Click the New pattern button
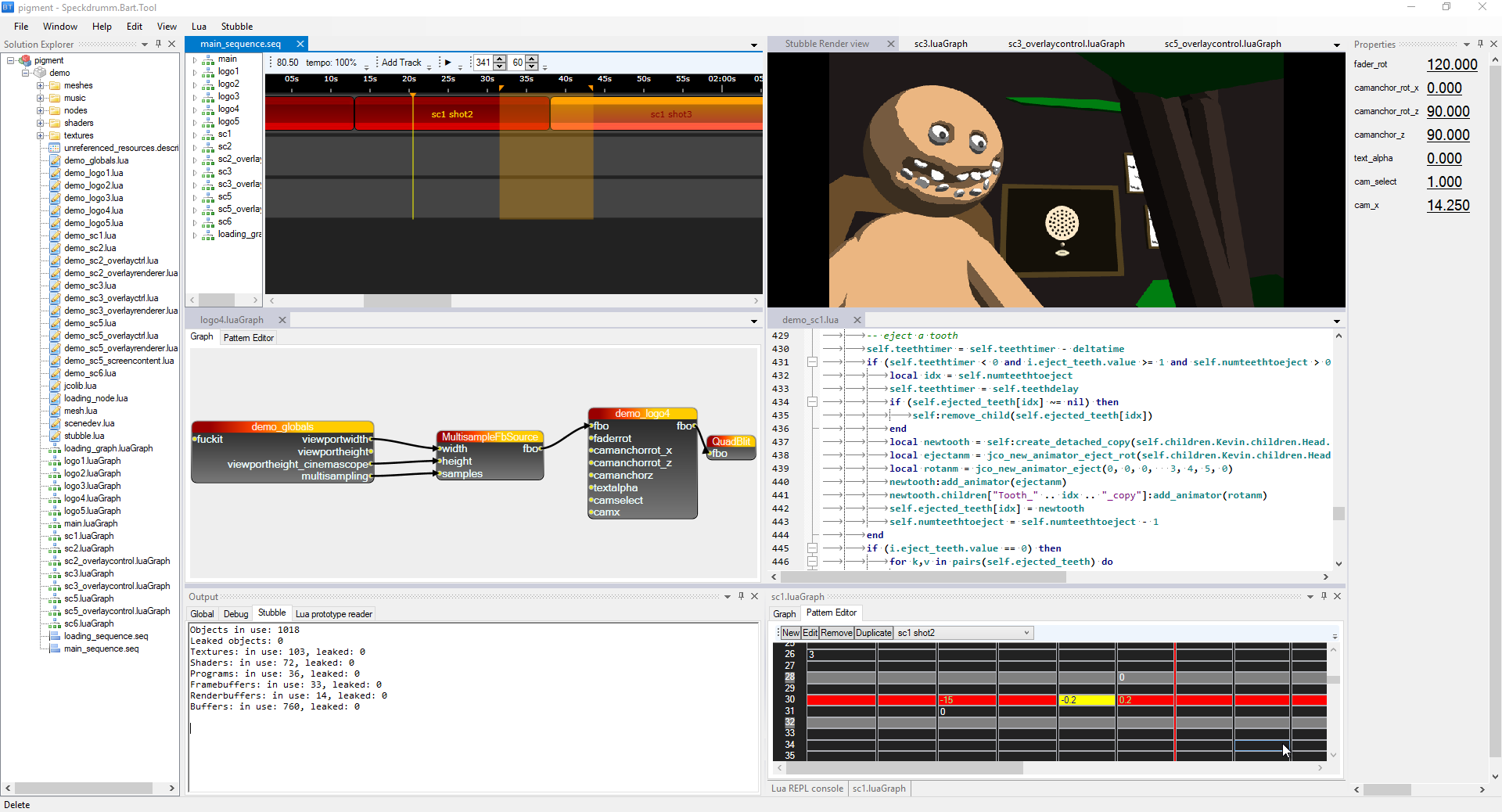Image resolution: width=1502 pixels, height=812 pixels. point(791,633)
